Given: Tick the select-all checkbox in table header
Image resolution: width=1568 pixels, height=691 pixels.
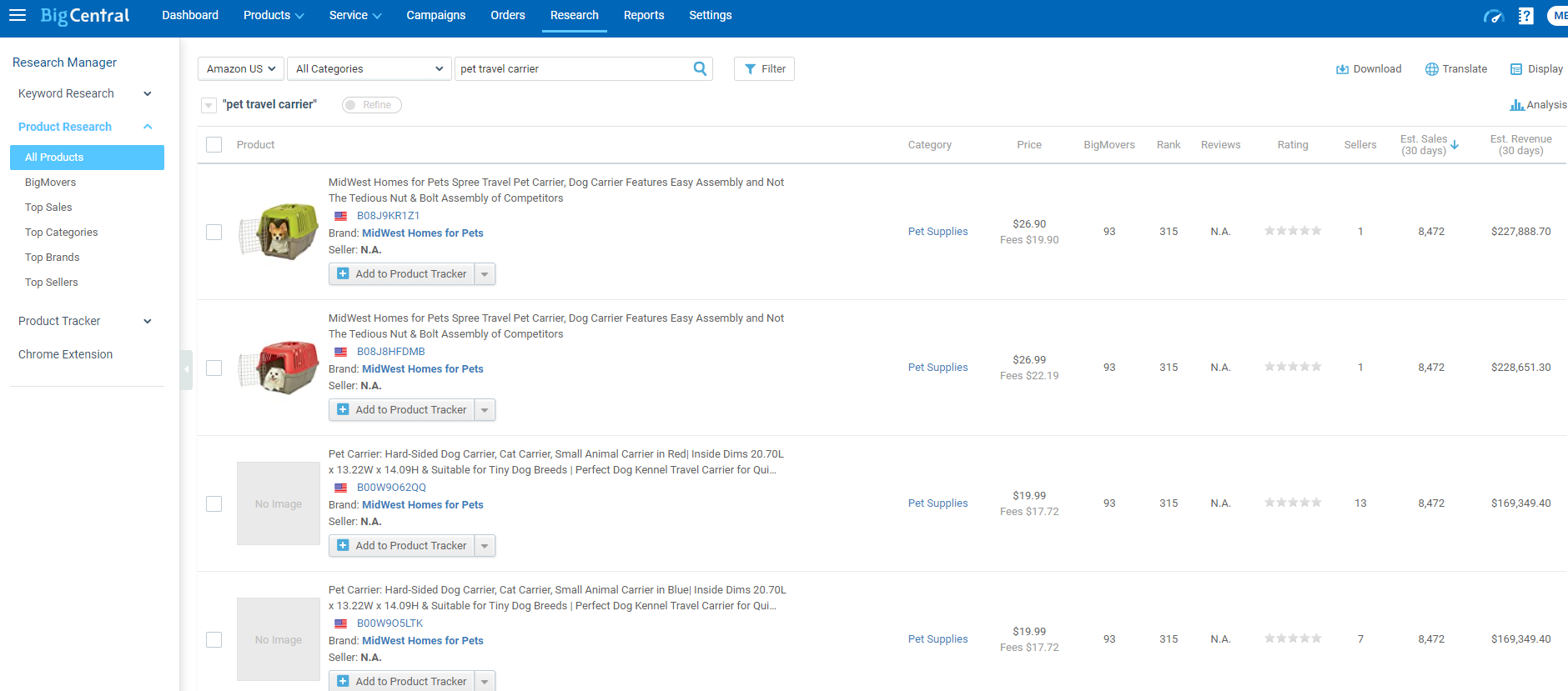Looking at the screenshot, I should (x=214, y=144).
